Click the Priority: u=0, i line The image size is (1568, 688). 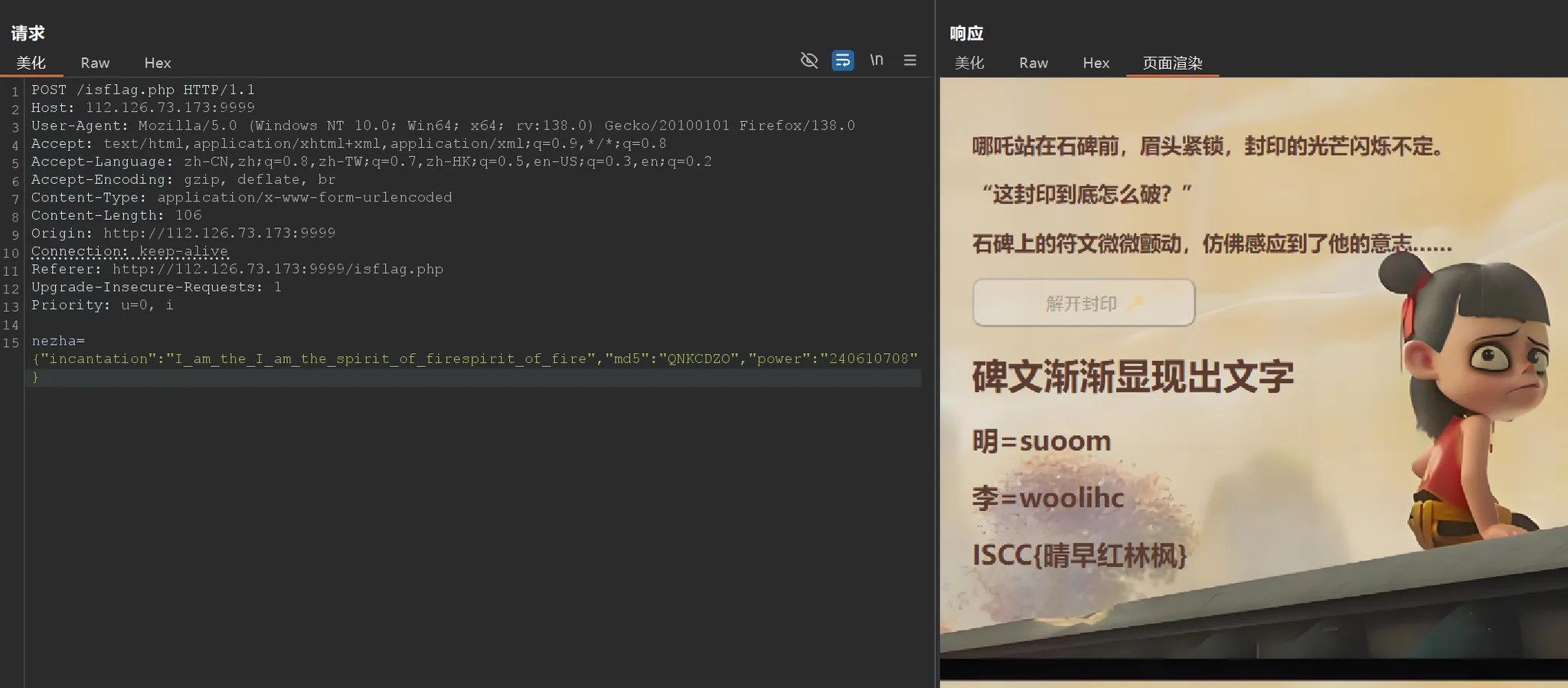[x=102, y=305]
